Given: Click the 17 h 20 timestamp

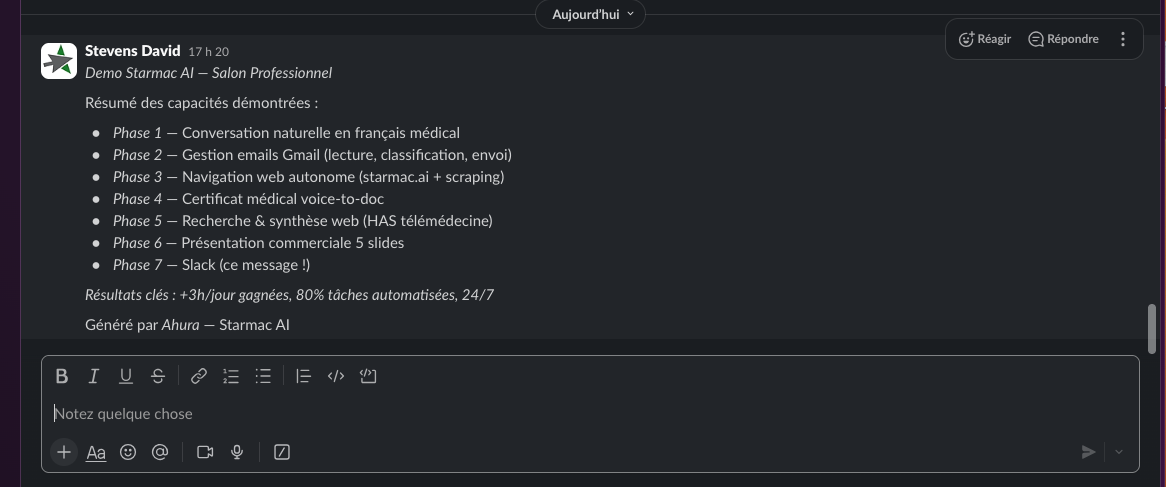Looking at the screenshot, I should tap(208, 52).
